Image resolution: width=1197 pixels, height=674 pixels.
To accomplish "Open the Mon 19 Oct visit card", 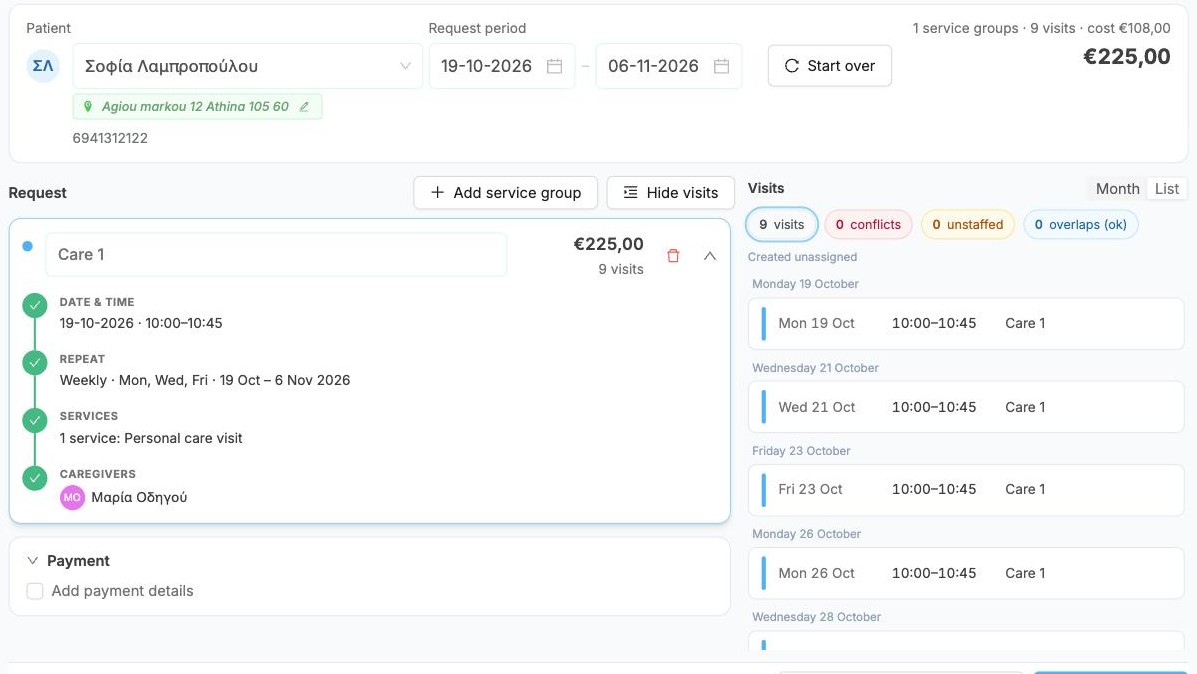I will click(966, 324).
